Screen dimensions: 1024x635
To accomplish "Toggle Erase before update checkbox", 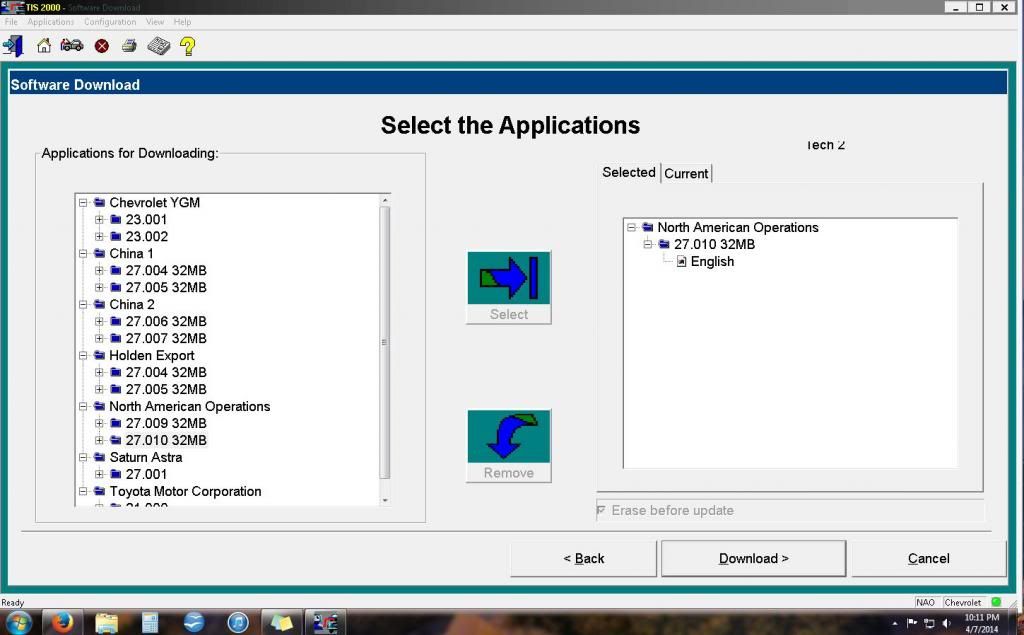I will pyautogui.click(x=601, y=510).
